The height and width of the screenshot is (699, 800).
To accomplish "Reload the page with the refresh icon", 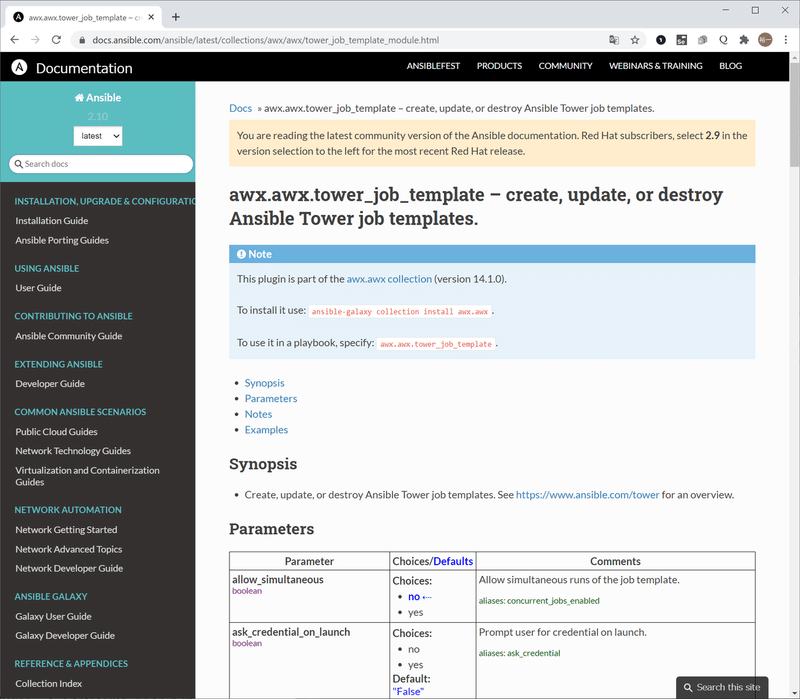I will 57,39.
